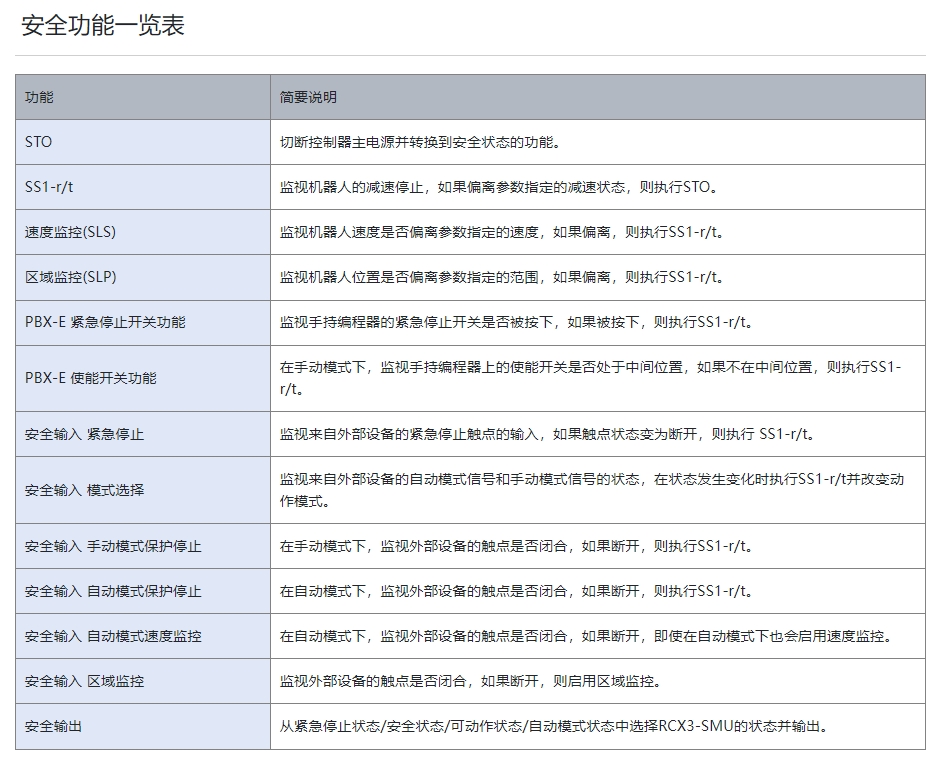Select the 安全输出 function cell
The width and height of the screenshot is (940, 758).
[x=143, y=726]
